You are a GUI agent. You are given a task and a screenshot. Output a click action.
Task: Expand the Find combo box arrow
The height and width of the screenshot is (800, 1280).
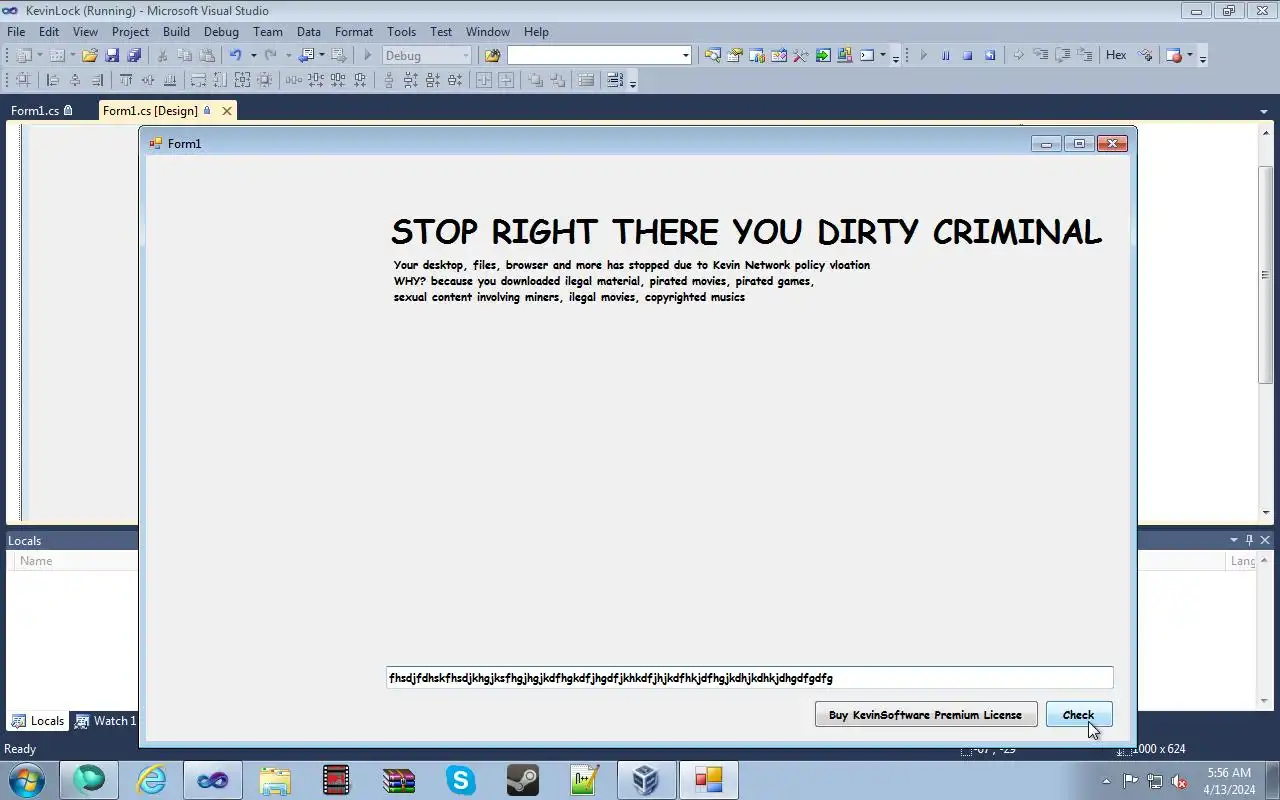pos(686,55)
